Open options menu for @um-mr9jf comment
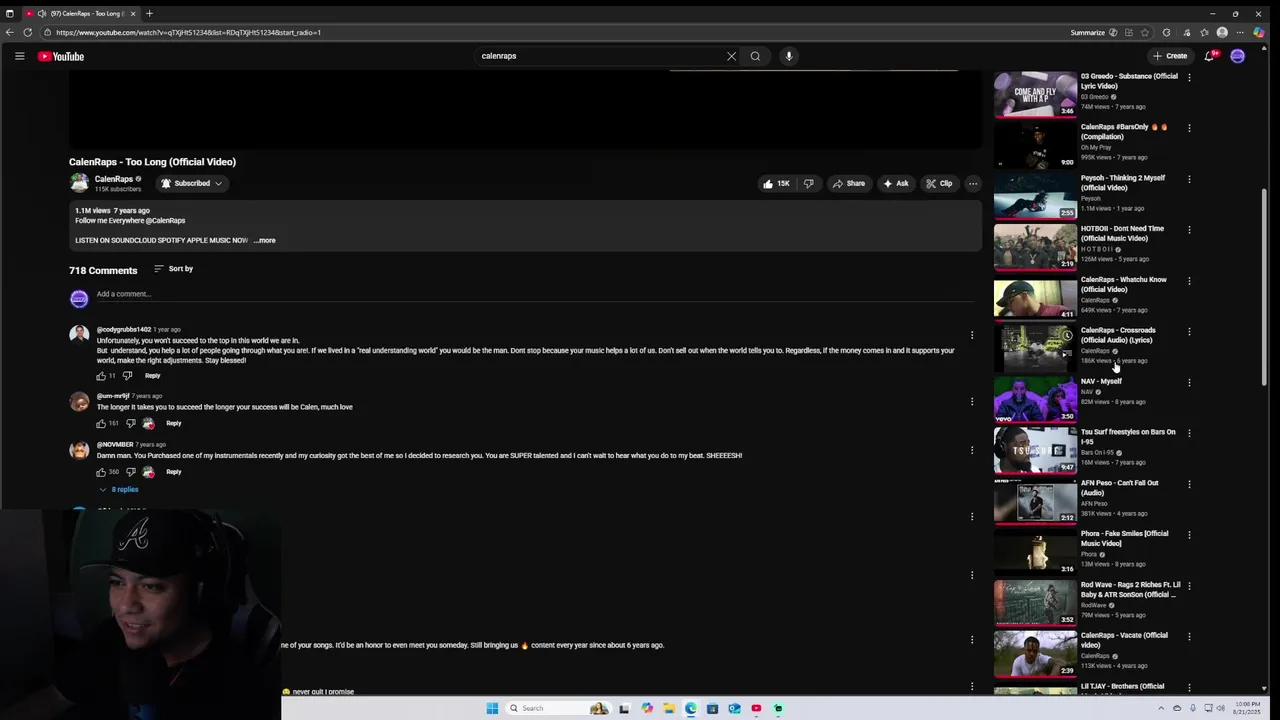Screen dimensions: 1280x720 [x=972, y=401]
